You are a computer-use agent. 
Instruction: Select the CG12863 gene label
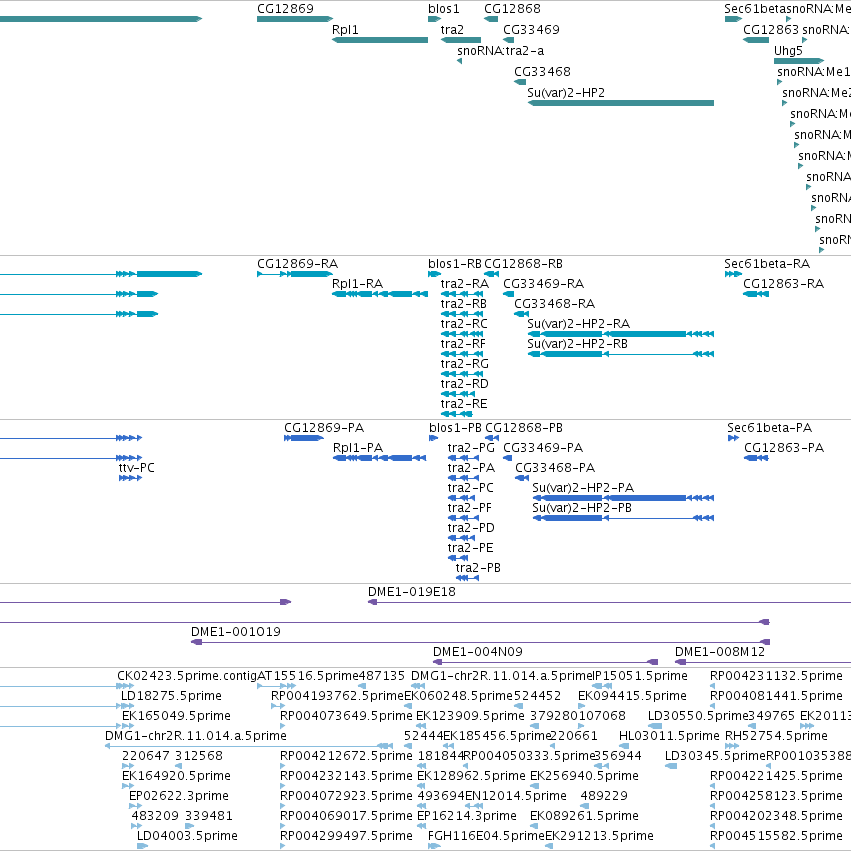point(771,30)
